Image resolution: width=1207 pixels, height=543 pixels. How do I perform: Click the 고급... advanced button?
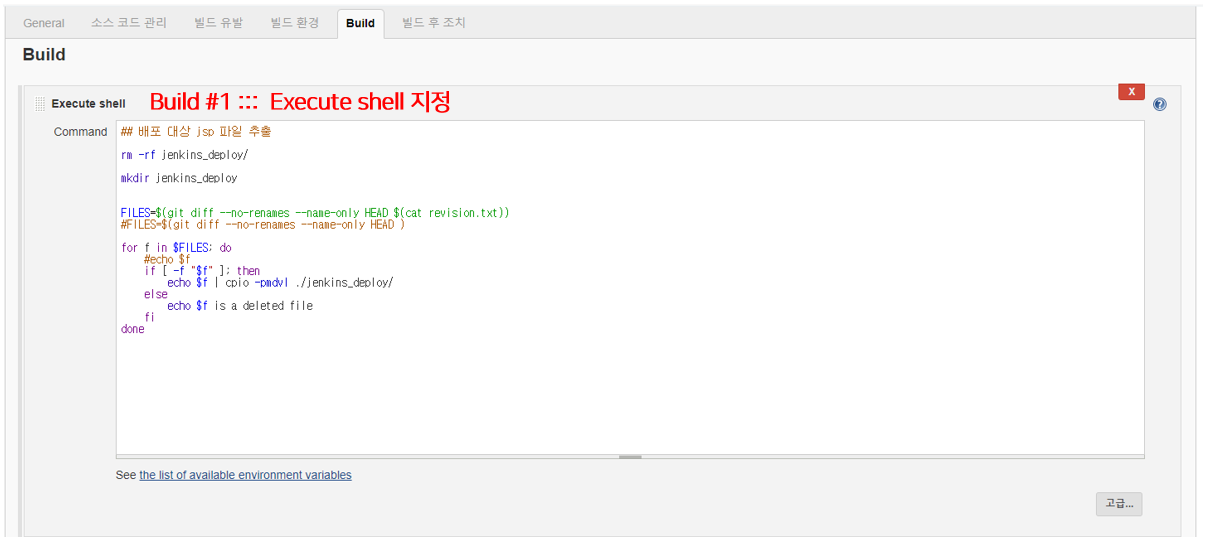point(1119,503)
